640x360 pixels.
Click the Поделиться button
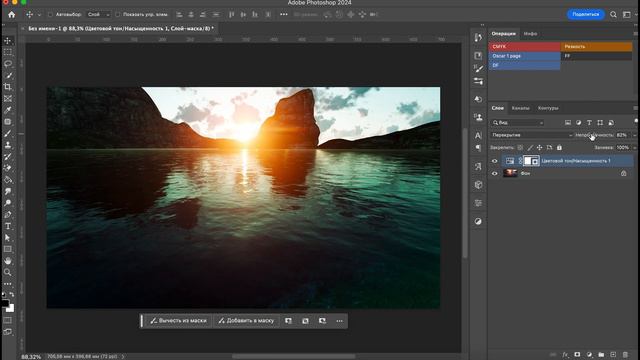click(585, 14)
